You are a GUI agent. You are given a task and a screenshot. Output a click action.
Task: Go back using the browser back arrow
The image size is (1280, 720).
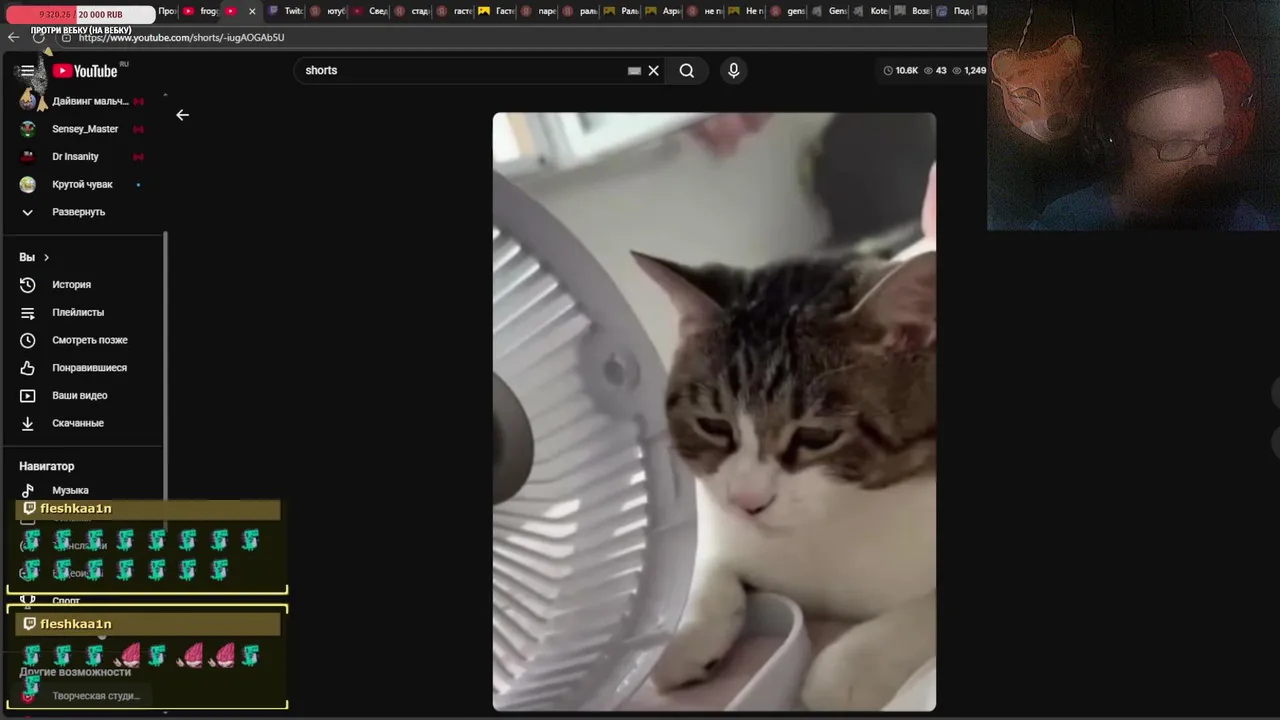point(13,37)
